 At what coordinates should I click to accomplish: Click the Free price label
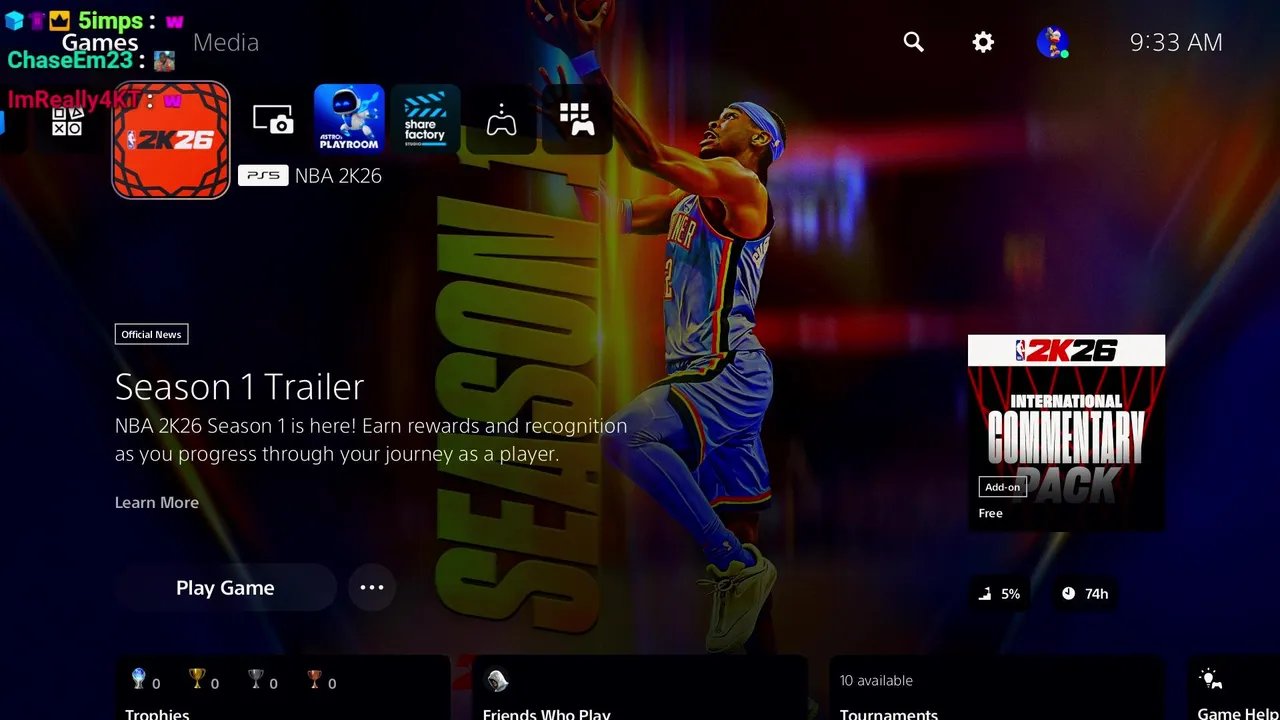click(x=990, y=513)
